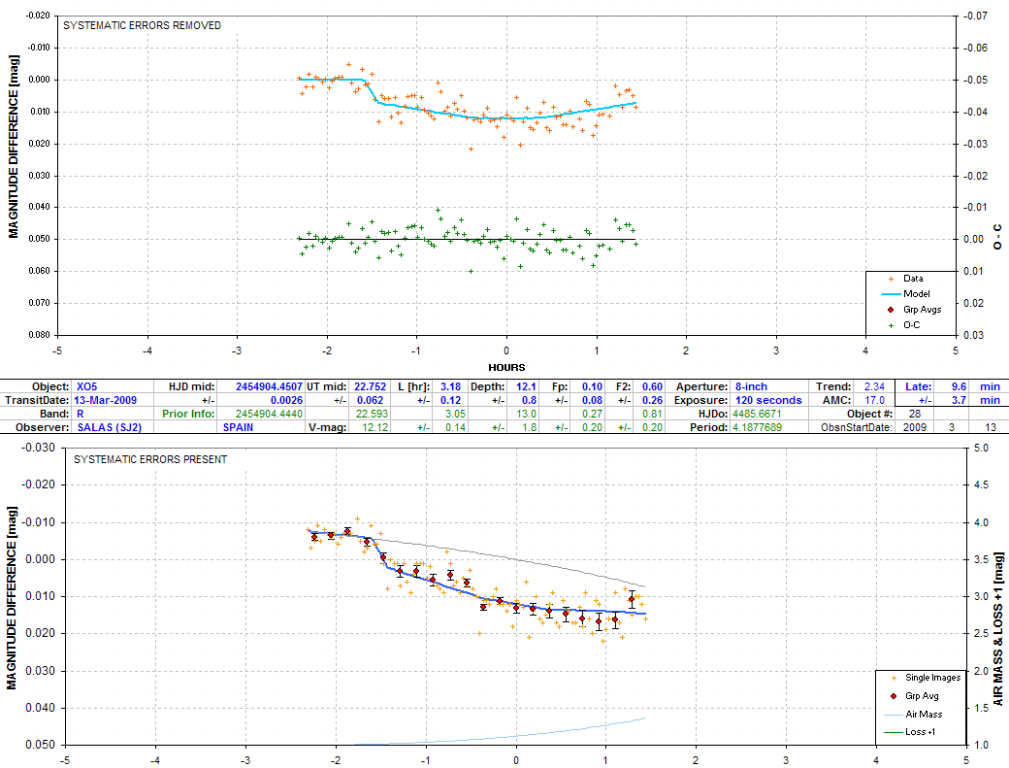Click the prior depth value 13.0
The image size is (1009, 768).
click(526, 413)
